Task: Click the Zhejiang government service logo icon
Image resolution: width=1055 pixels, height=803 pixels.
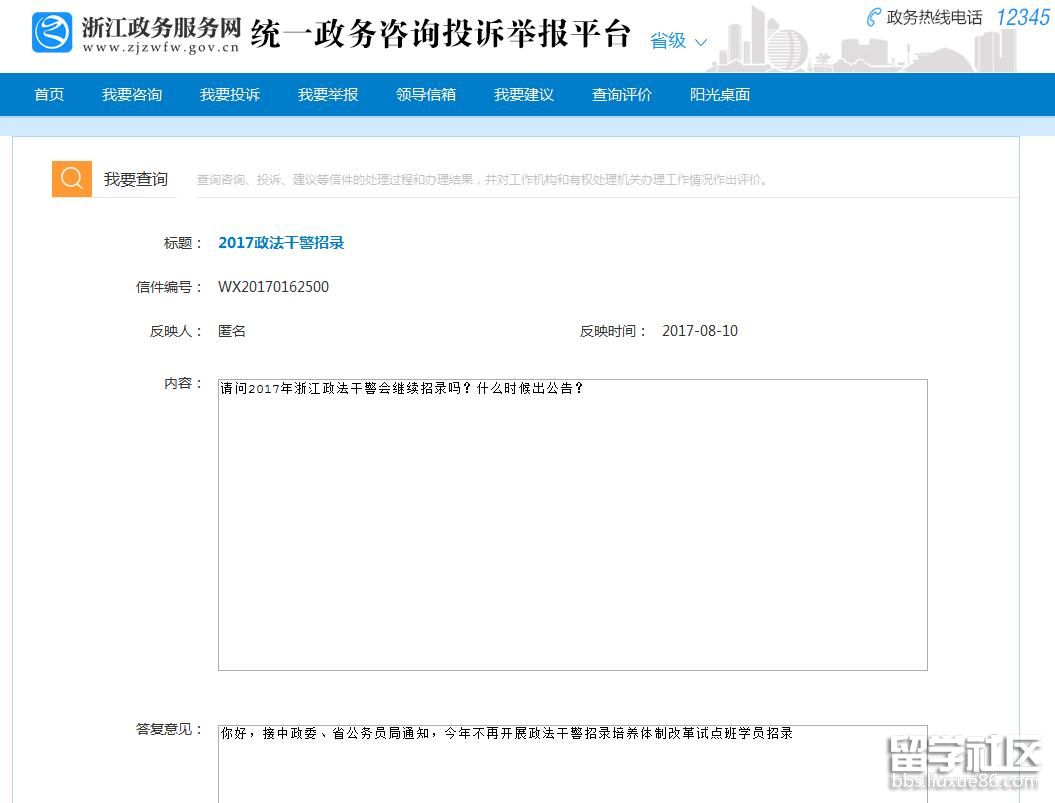Action: click(x=52, y=33)
